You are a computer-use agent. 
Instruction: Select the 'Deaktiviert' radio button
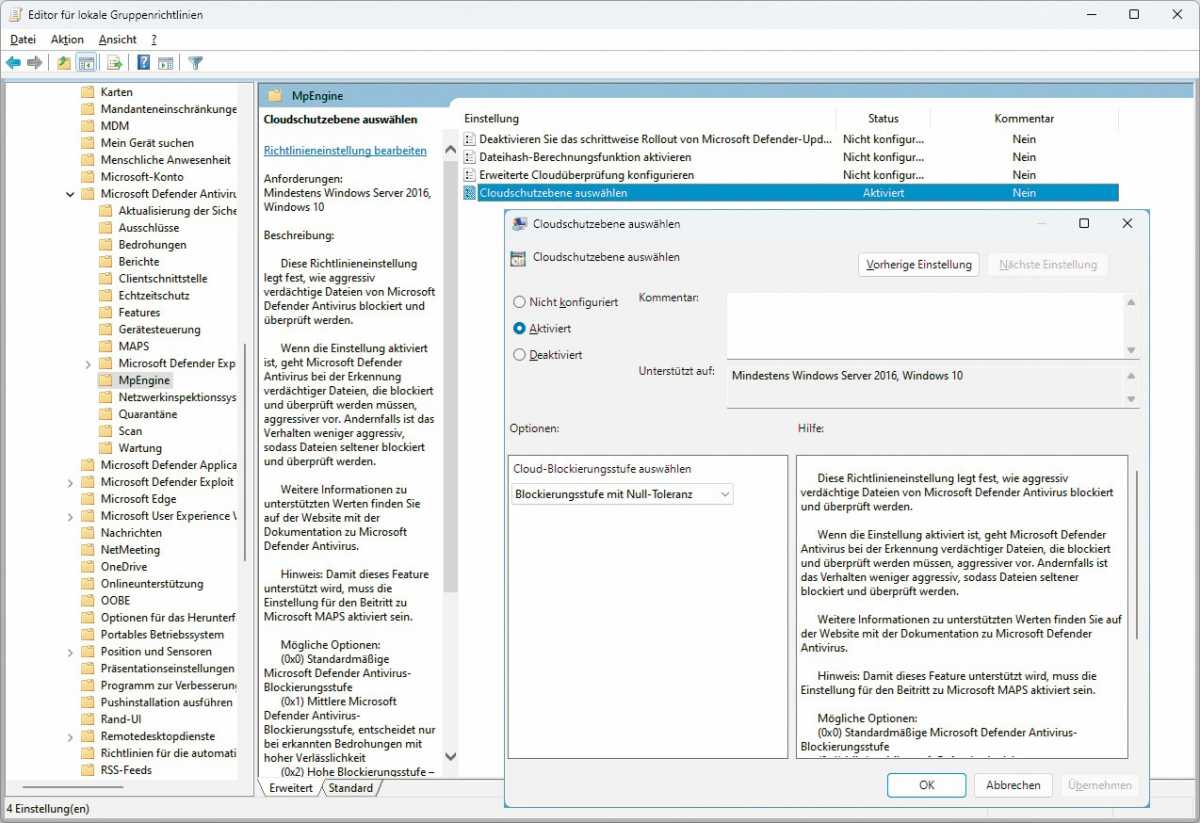pos(519,354)
